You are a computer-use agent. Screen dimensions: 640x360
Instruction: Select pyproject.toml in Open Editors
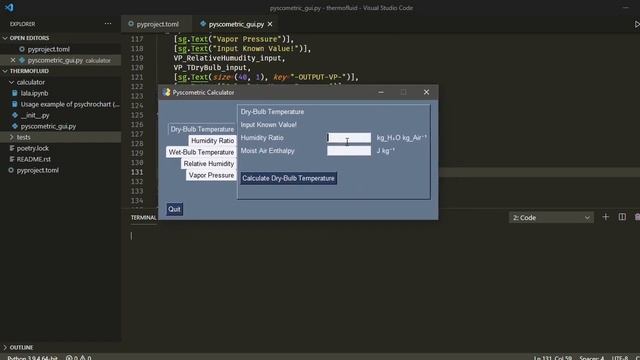(x=49, y=49)
